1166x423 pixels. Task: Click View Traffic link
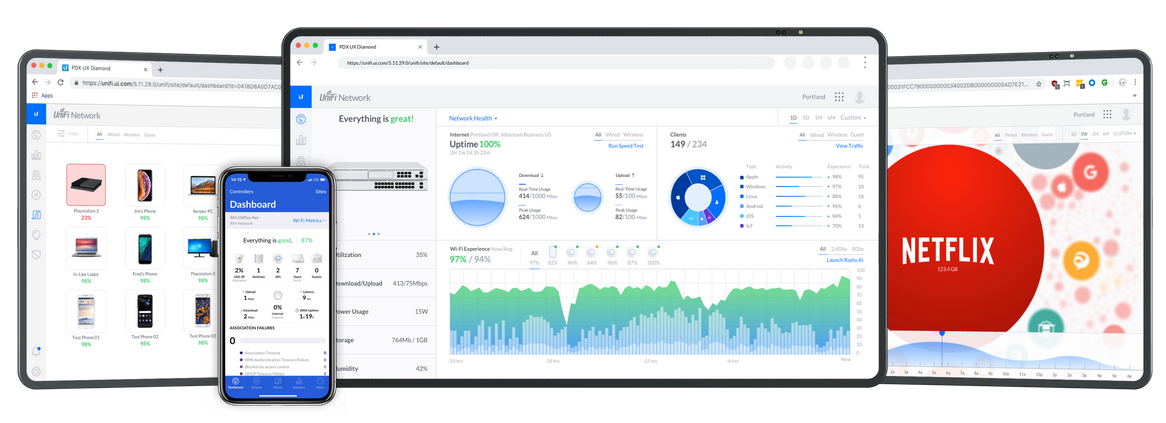849,146
